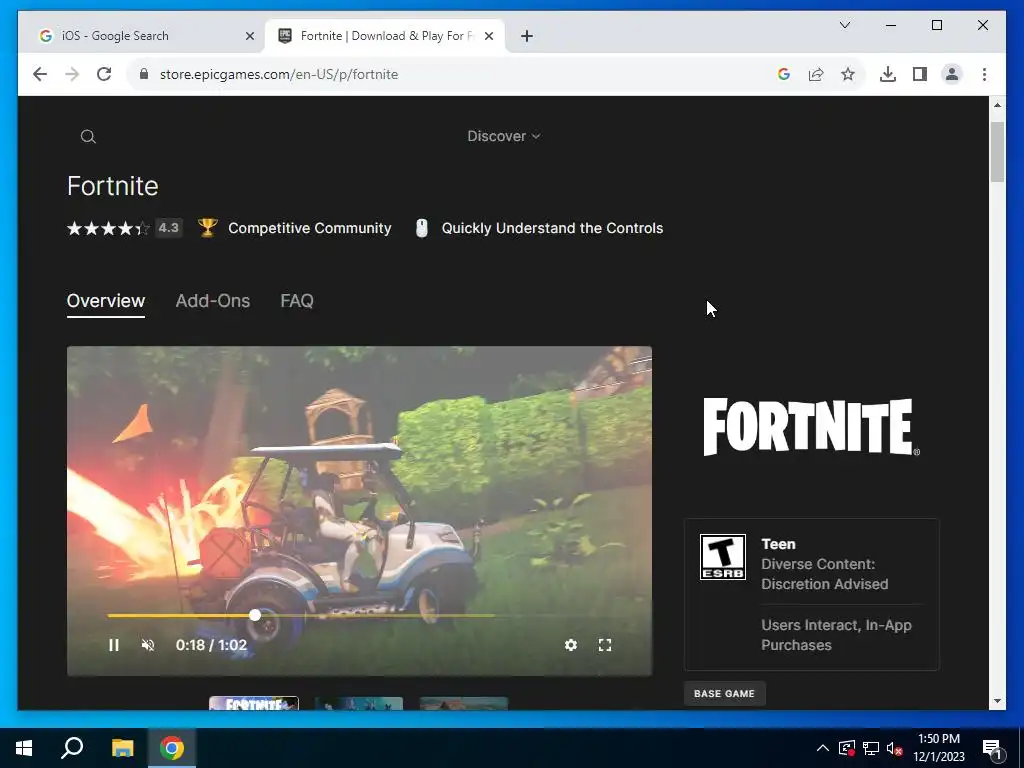Click the Chrome taskbar icon
Screen dimensions: 1024x768
point(172,748)
